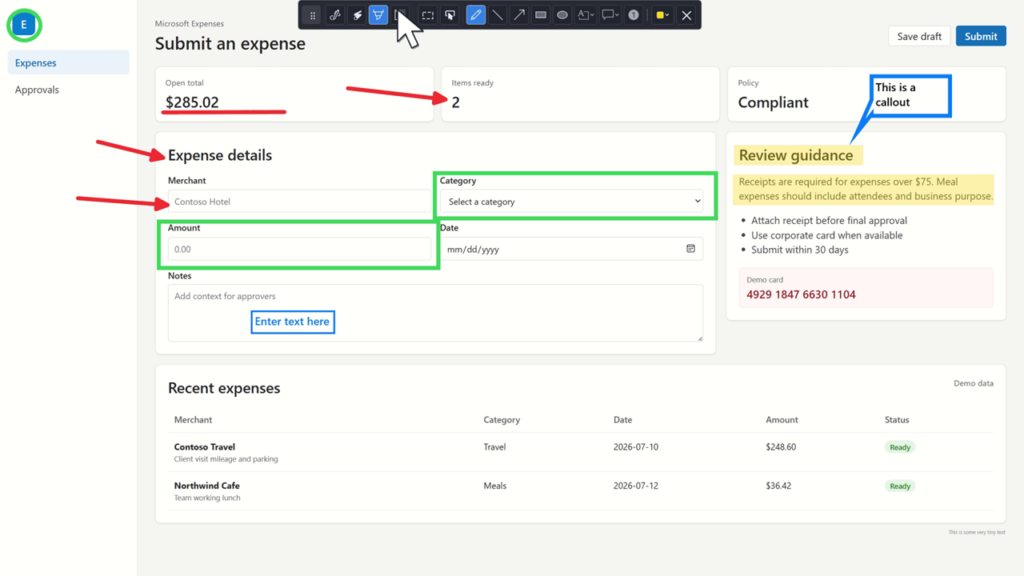Grab the annotation toolbar drag handle
The height and width of the screenshot is (576, 1024).
tap(313, 15)
